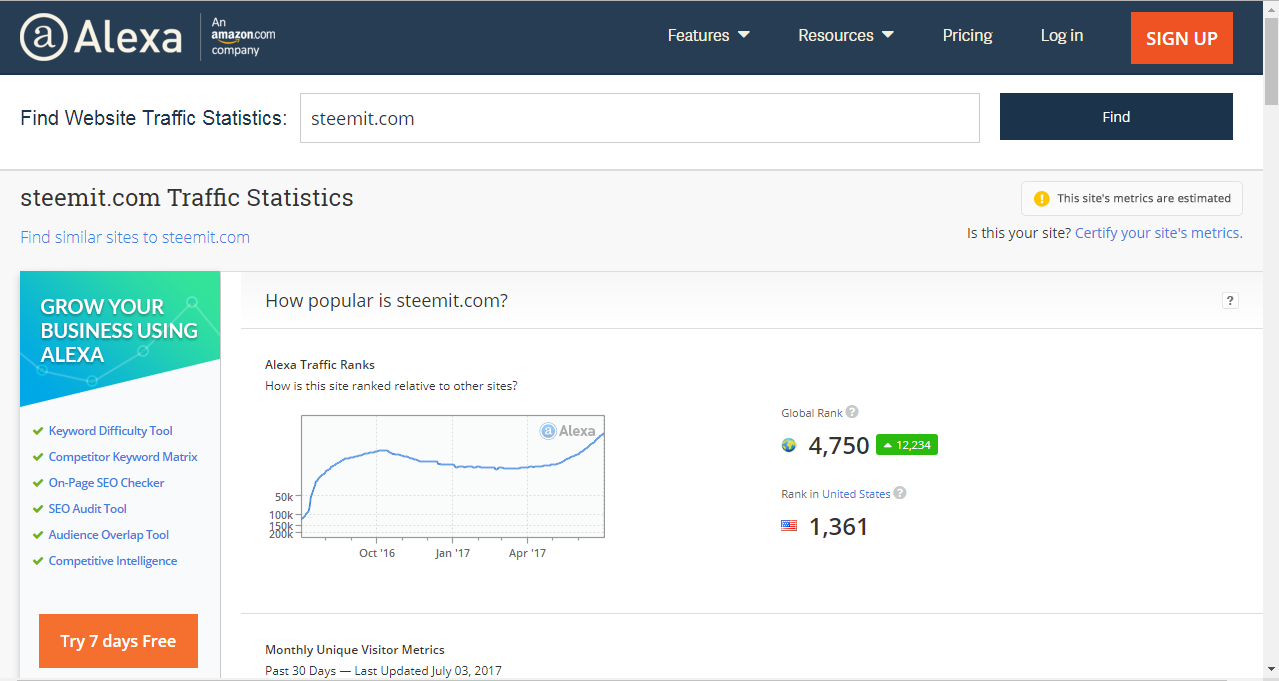This screenshot has width=1279, height=681.
Task: Click the amazon.com company logo
Action: 243,36
